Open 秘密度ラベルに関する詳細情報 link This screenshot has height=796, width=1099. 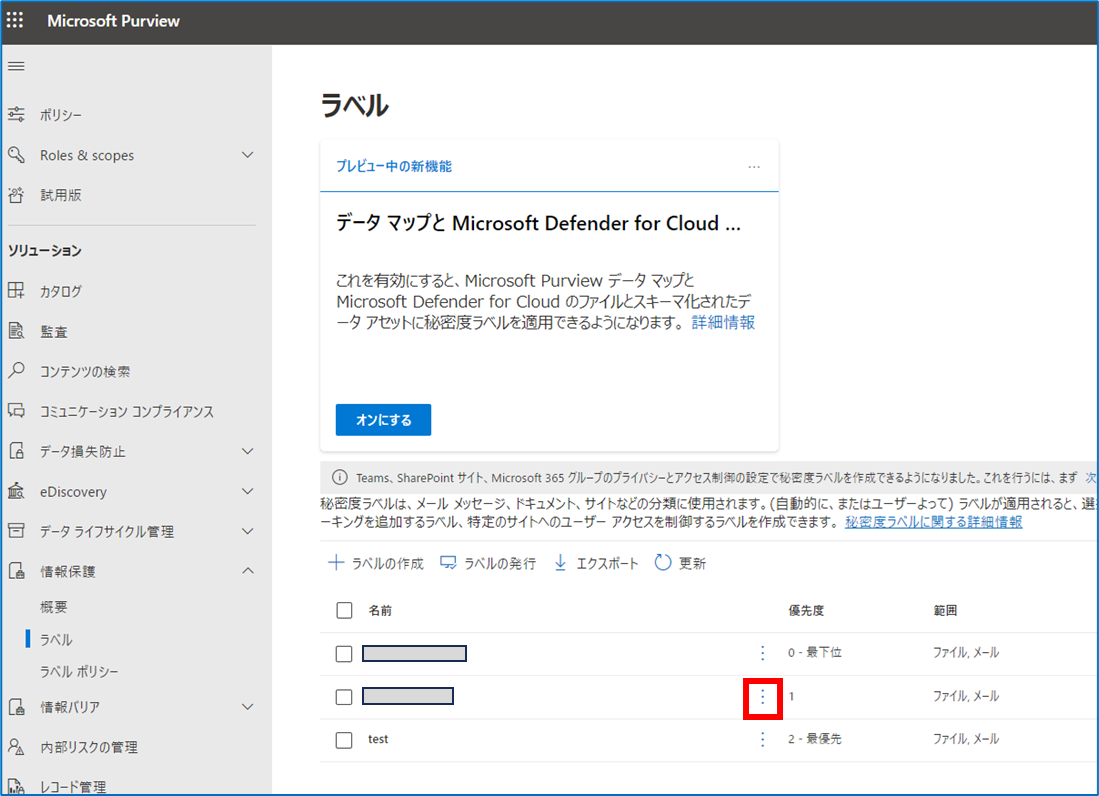coord(934,522)
